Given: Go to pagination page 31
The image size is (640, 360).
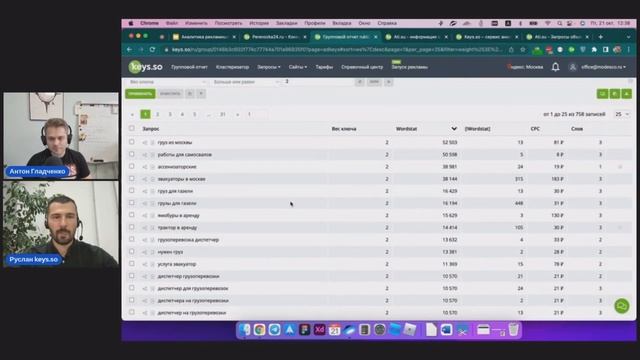Looking at the screenshot, I should (222, 114).
